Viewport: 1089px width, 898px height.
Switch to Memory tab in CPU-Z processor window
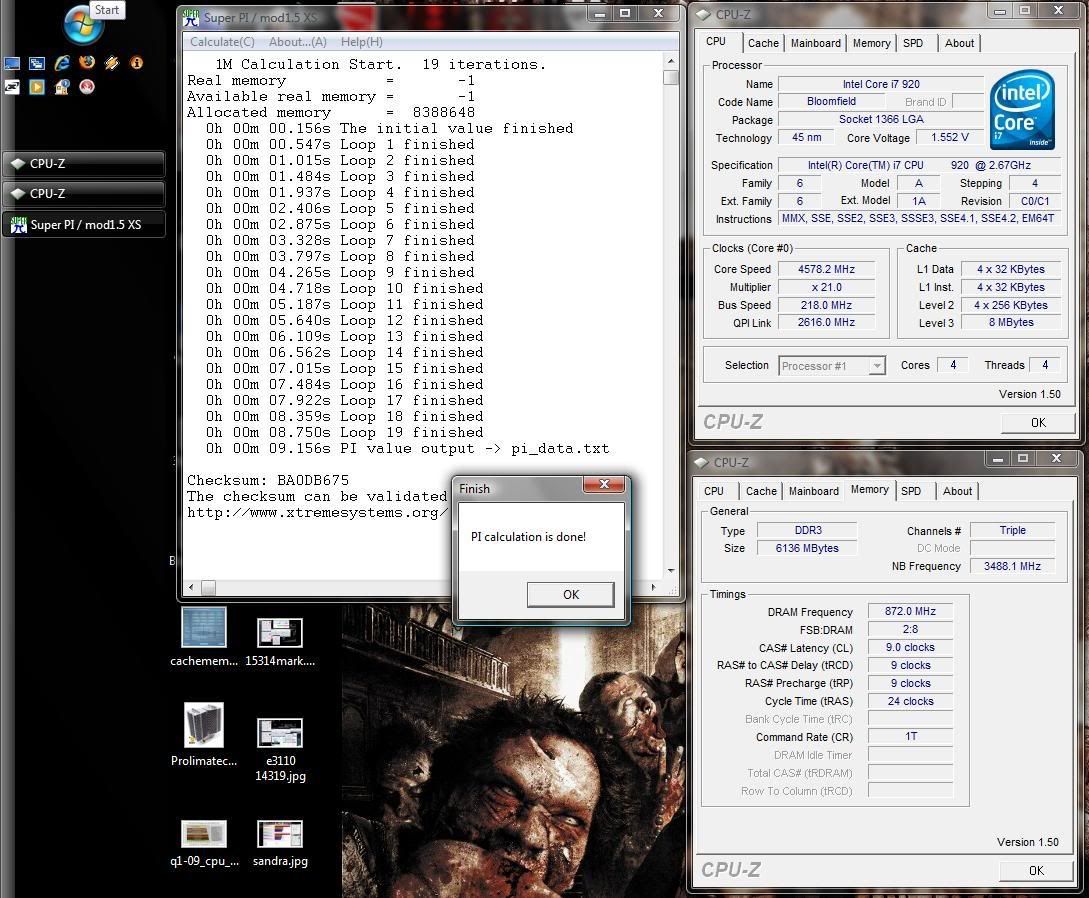click(x=872, y=43)
